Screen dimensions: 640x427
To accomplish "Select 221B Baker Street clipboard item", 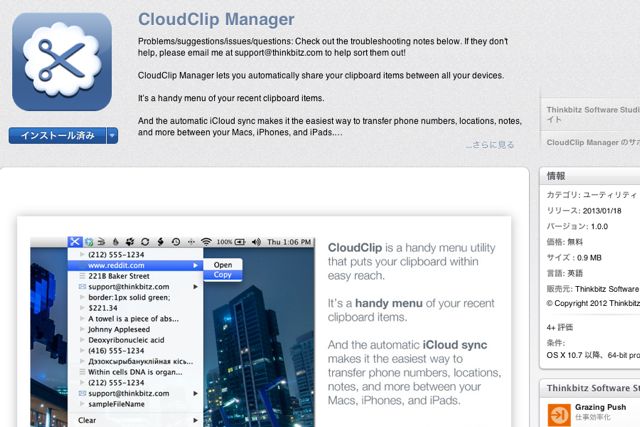I will click(136, 276).
